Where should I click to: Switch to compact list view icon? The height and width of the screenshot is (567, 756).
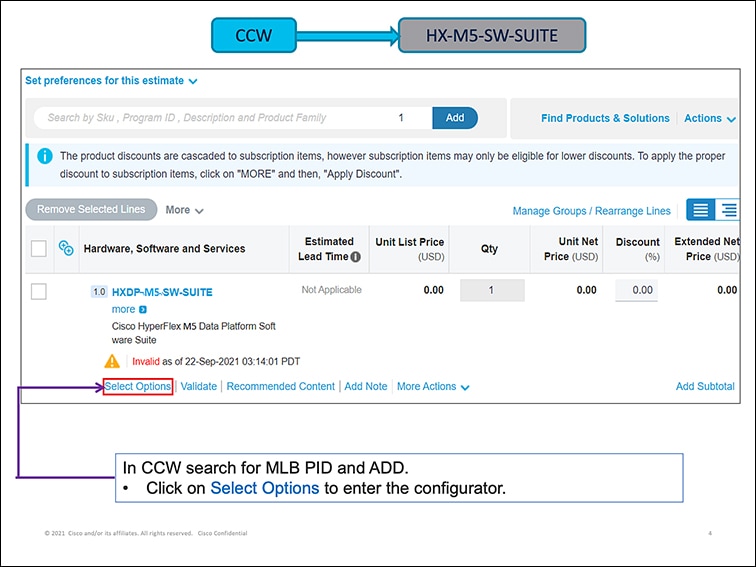tap(701, 210)
